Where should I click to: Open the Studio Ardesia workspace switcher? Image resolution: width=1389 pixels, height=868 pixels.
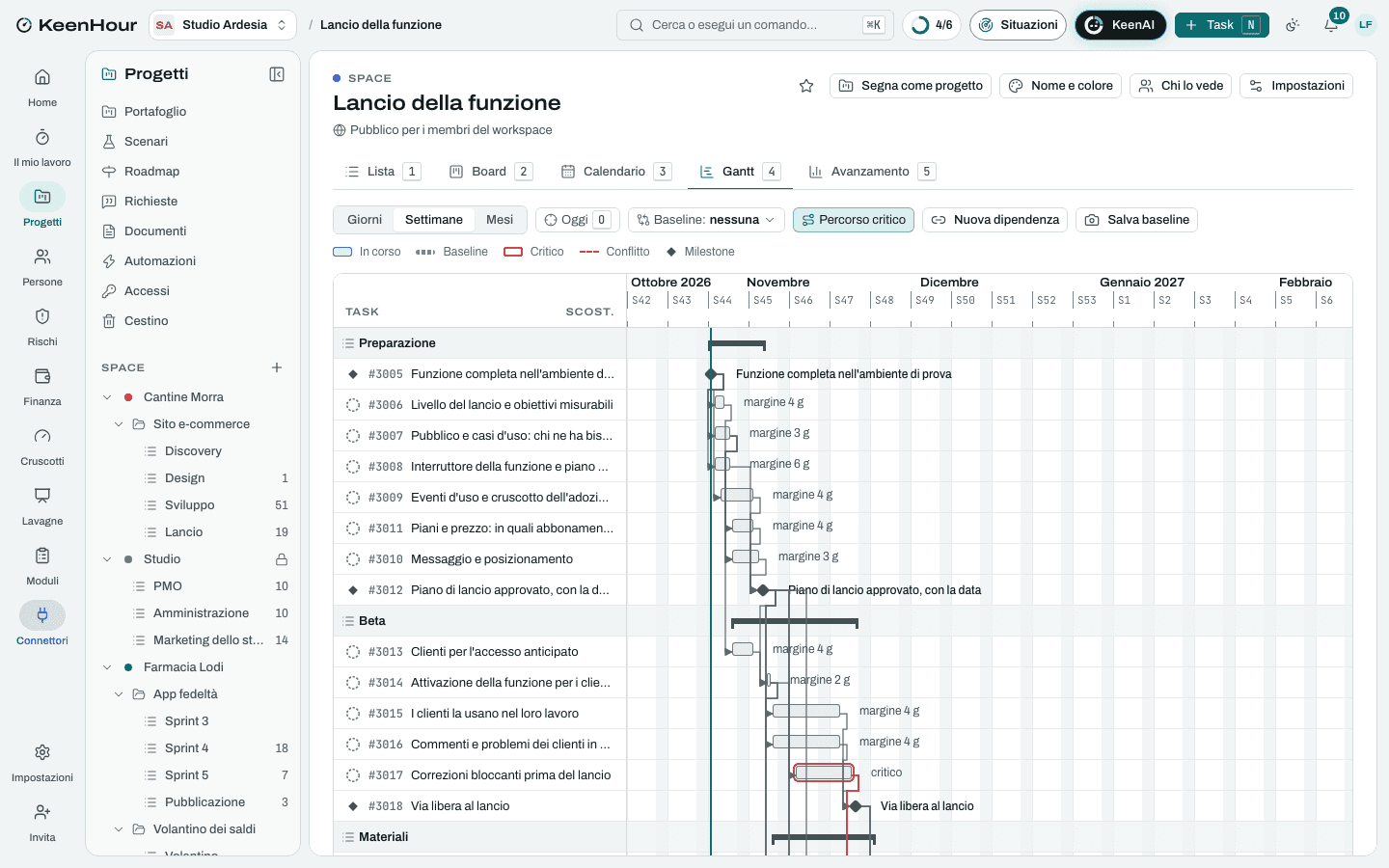pos(223,25)
